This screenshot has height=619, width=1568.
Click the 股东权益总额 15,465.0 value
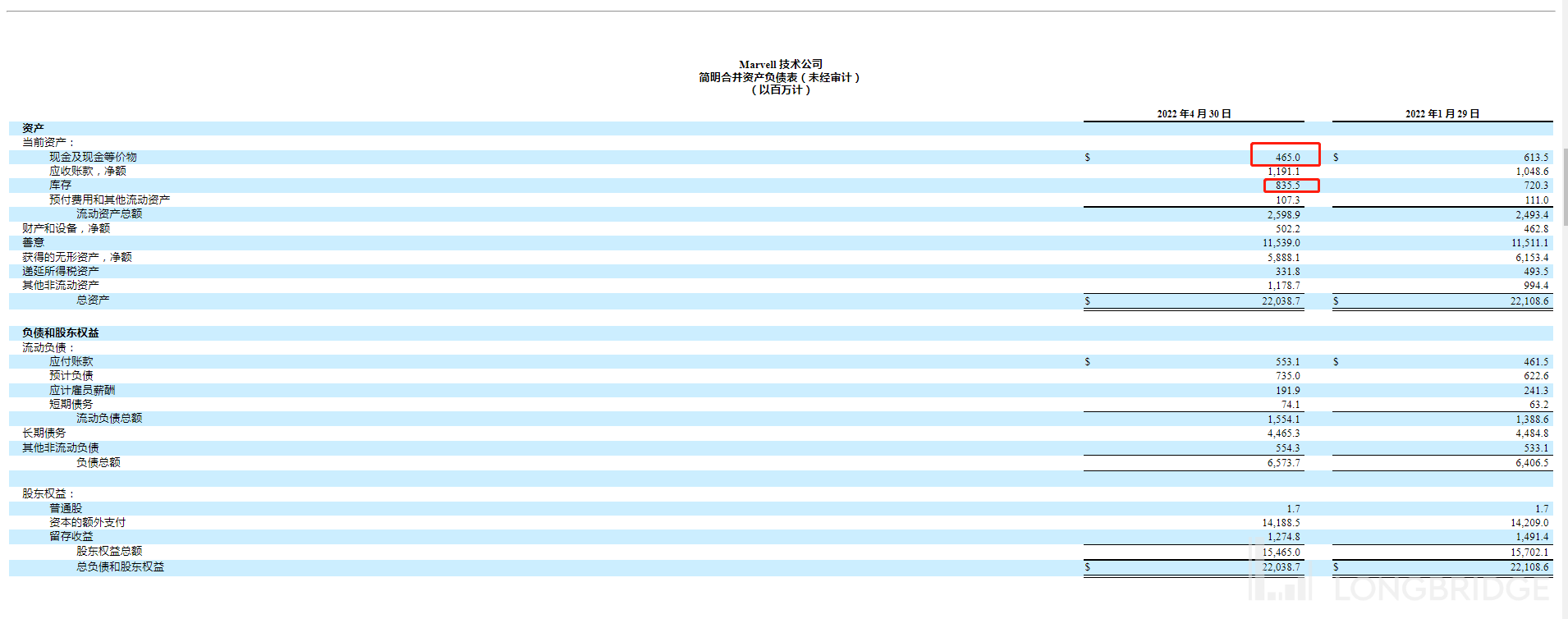pos(1281,553)
